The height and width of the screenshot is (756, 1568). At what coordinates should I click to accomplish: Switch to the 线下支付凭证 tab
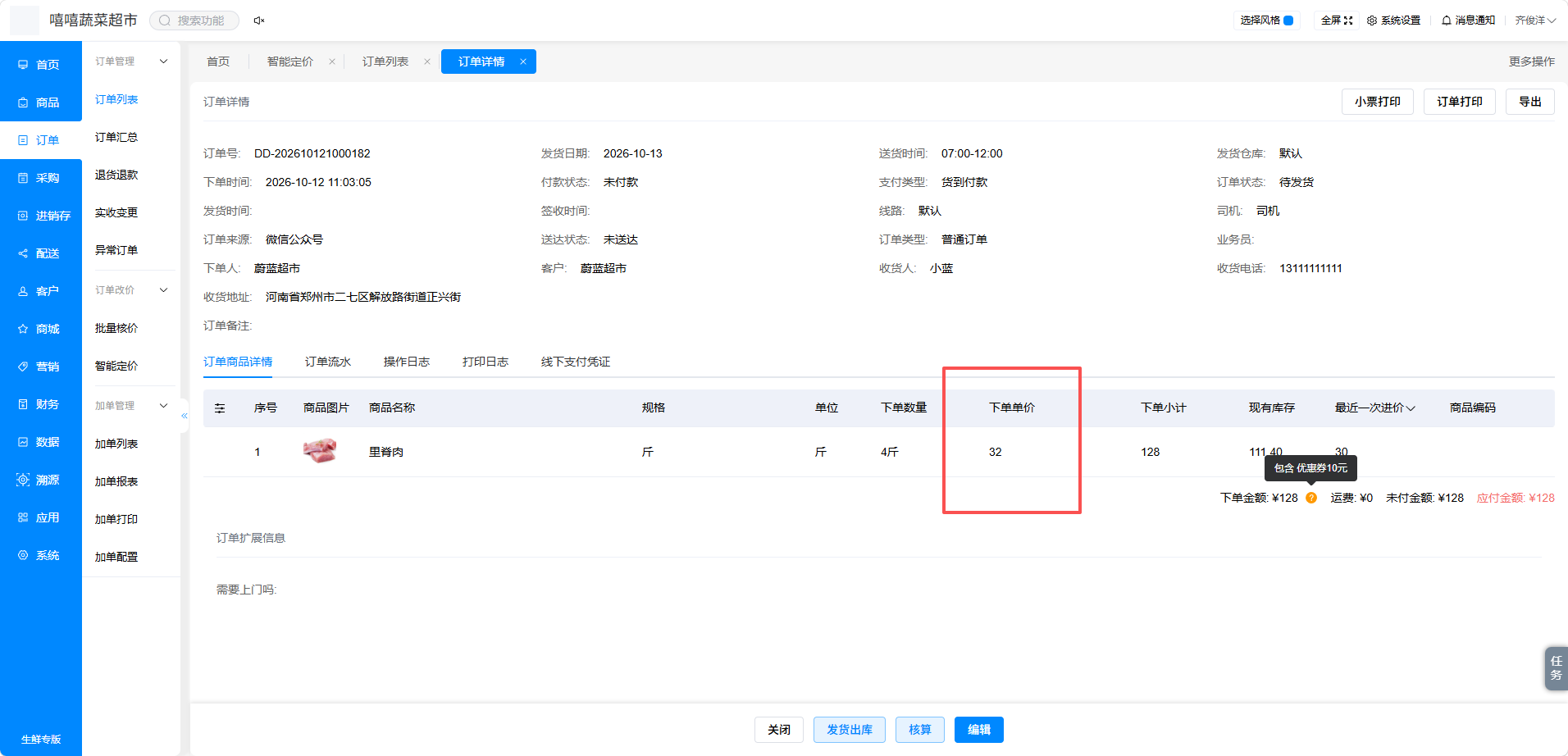point(576,362)
